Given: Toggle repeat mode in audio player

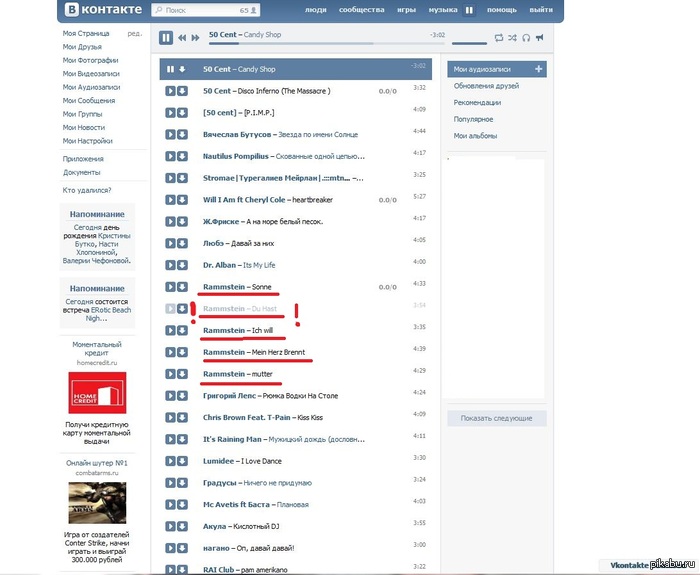Looking at the screenshot, I should [x=499, y=38].
